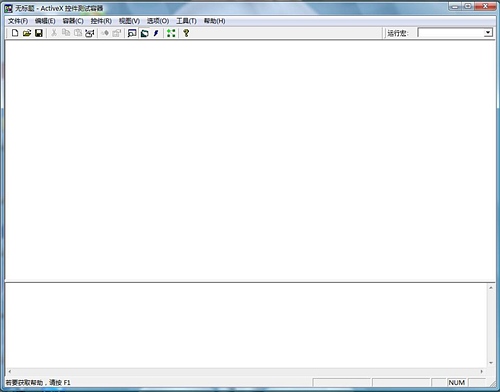This screenshot has width=500, height=392.
Task: Click the New document toolbar icon
Action: (x=15, y=33)
